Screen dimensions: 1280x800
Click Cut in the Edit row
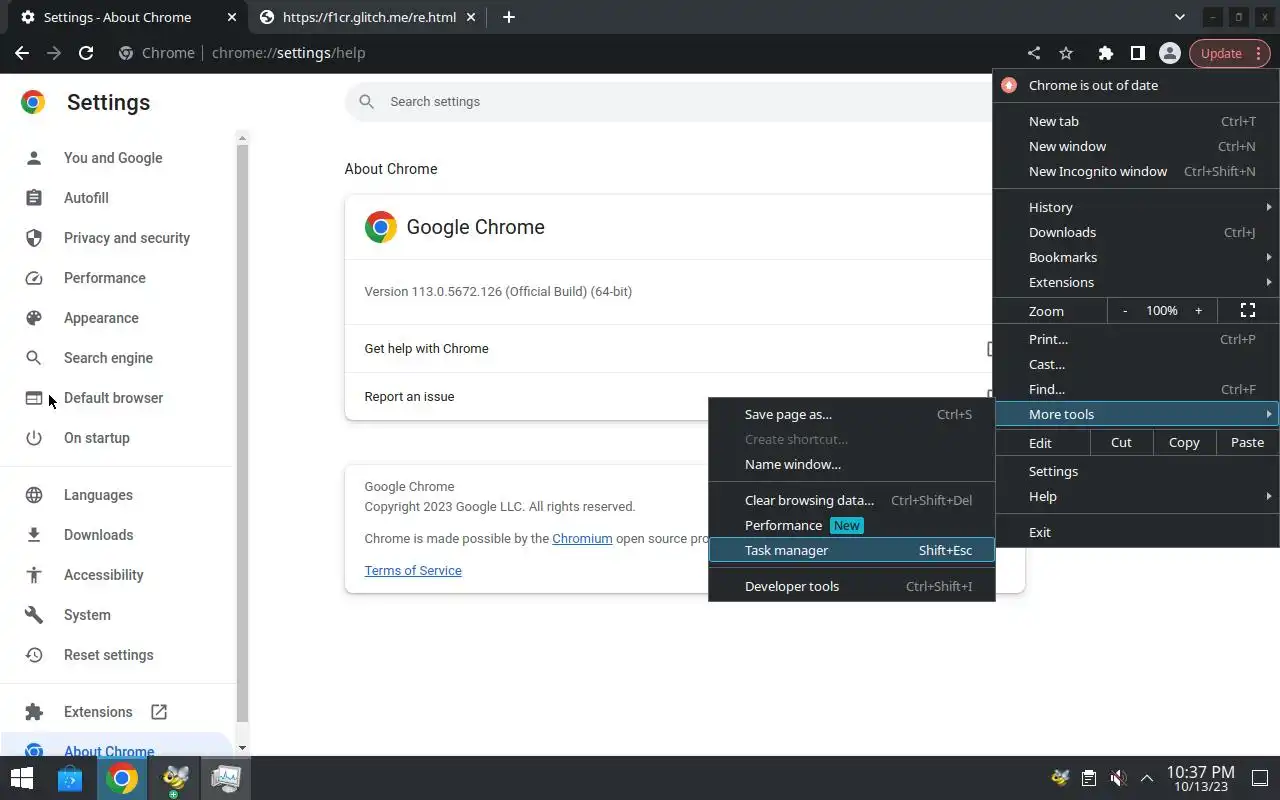[1121, 442]
